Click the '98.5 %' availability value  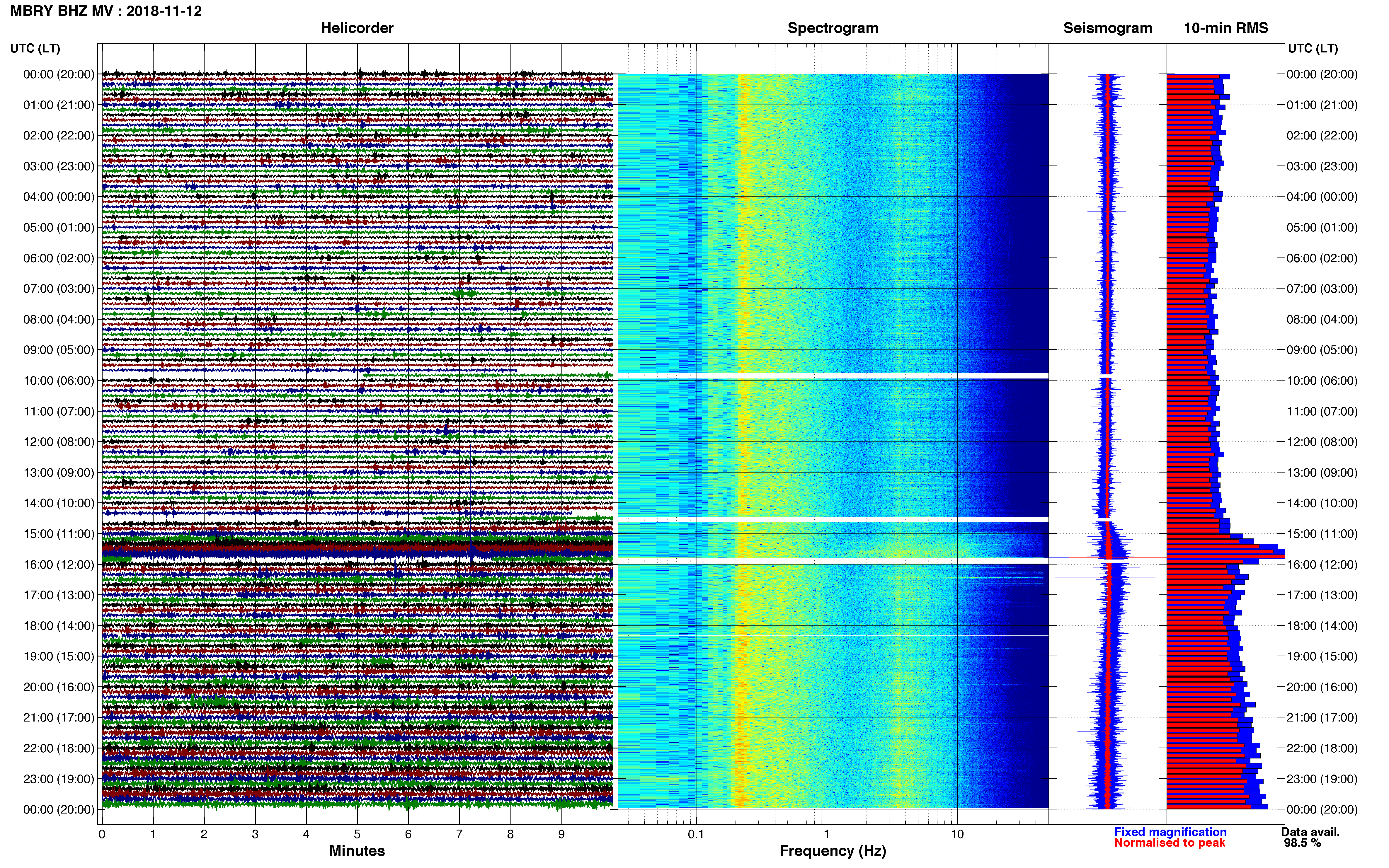[1302, 843]
